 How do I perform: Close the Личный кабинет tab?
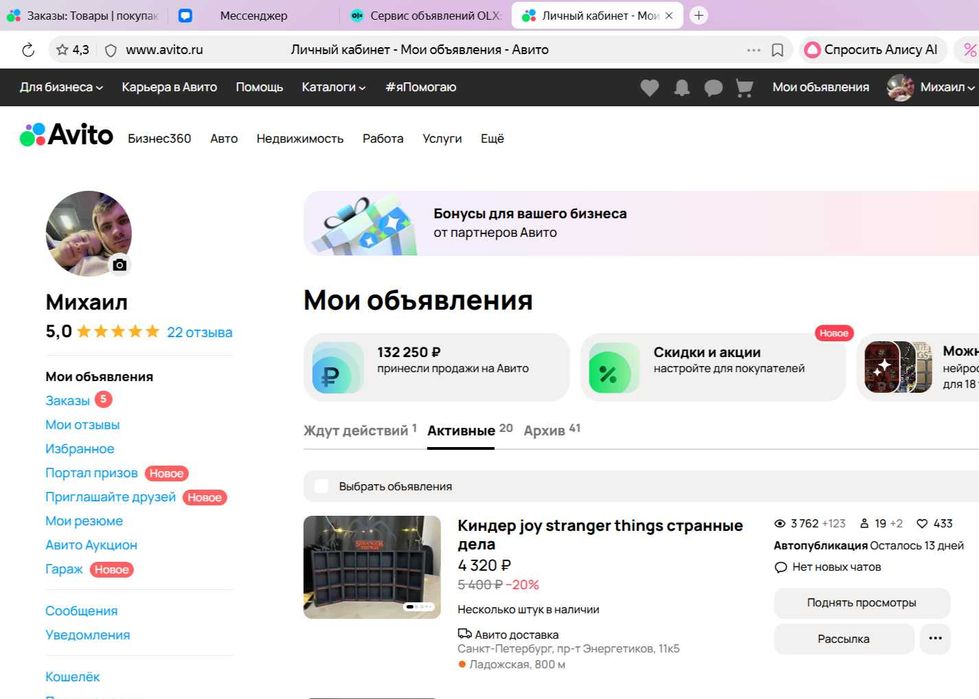(669, 16)
